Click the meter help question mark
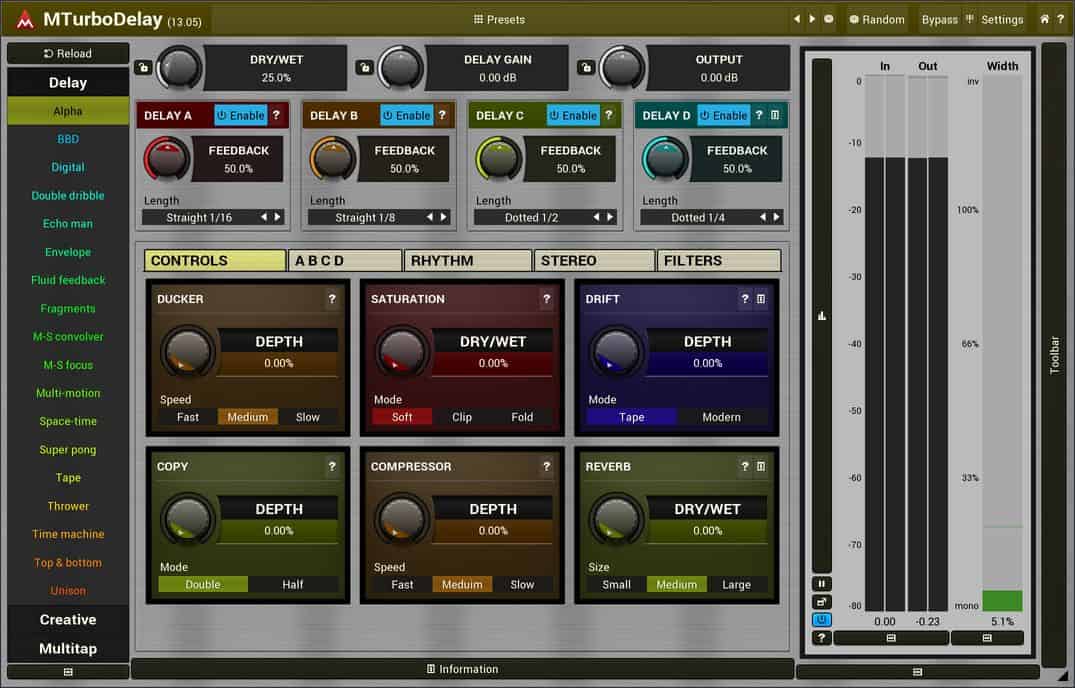Image resolution: width=1075 pixels, height=688 pixels. click(x=821, y=638)
